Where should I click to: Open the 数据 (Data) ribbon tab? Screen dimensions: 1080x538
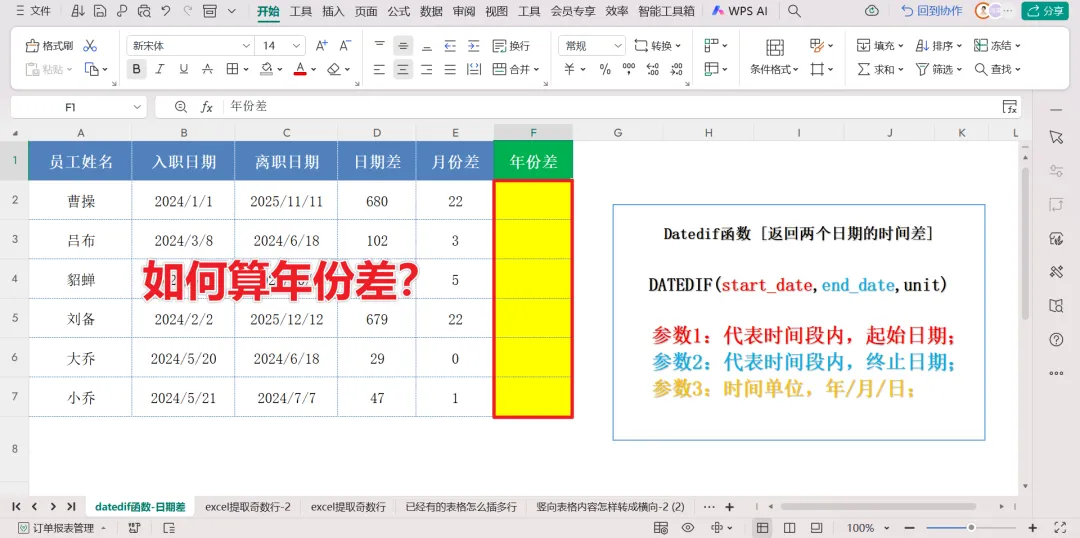pyautogui.click(x=431, y=11)
